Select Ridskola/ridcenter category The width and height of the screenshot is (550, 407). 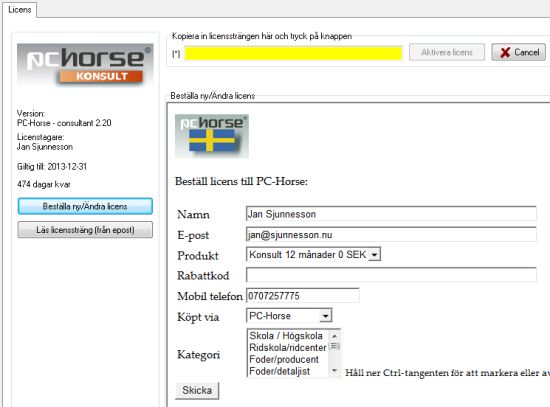click(288, 348)
